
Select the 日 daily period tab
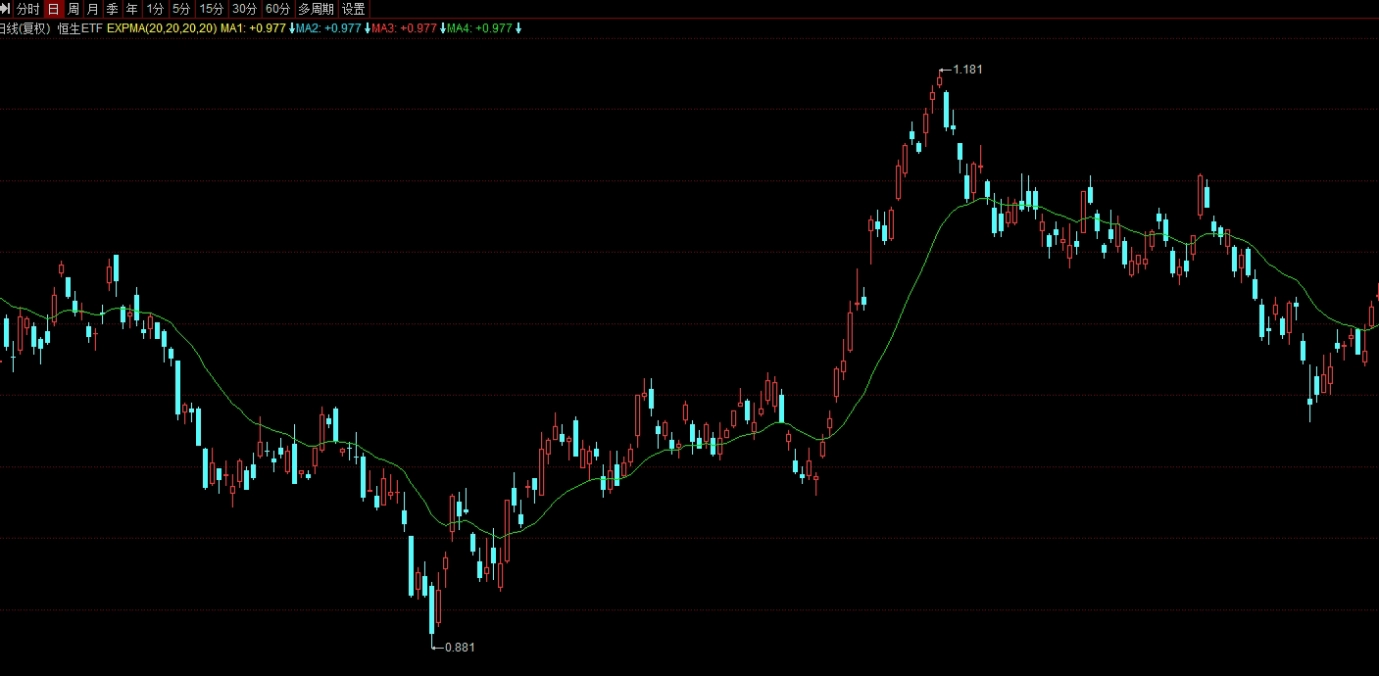click(x=53, y=9)
